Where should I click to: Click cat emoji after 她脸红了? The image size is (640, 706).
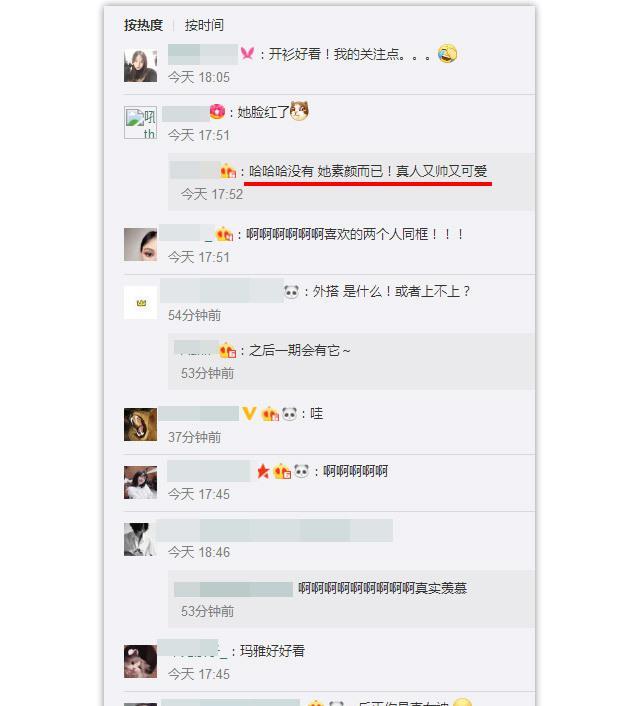click(x=300, y=111)
